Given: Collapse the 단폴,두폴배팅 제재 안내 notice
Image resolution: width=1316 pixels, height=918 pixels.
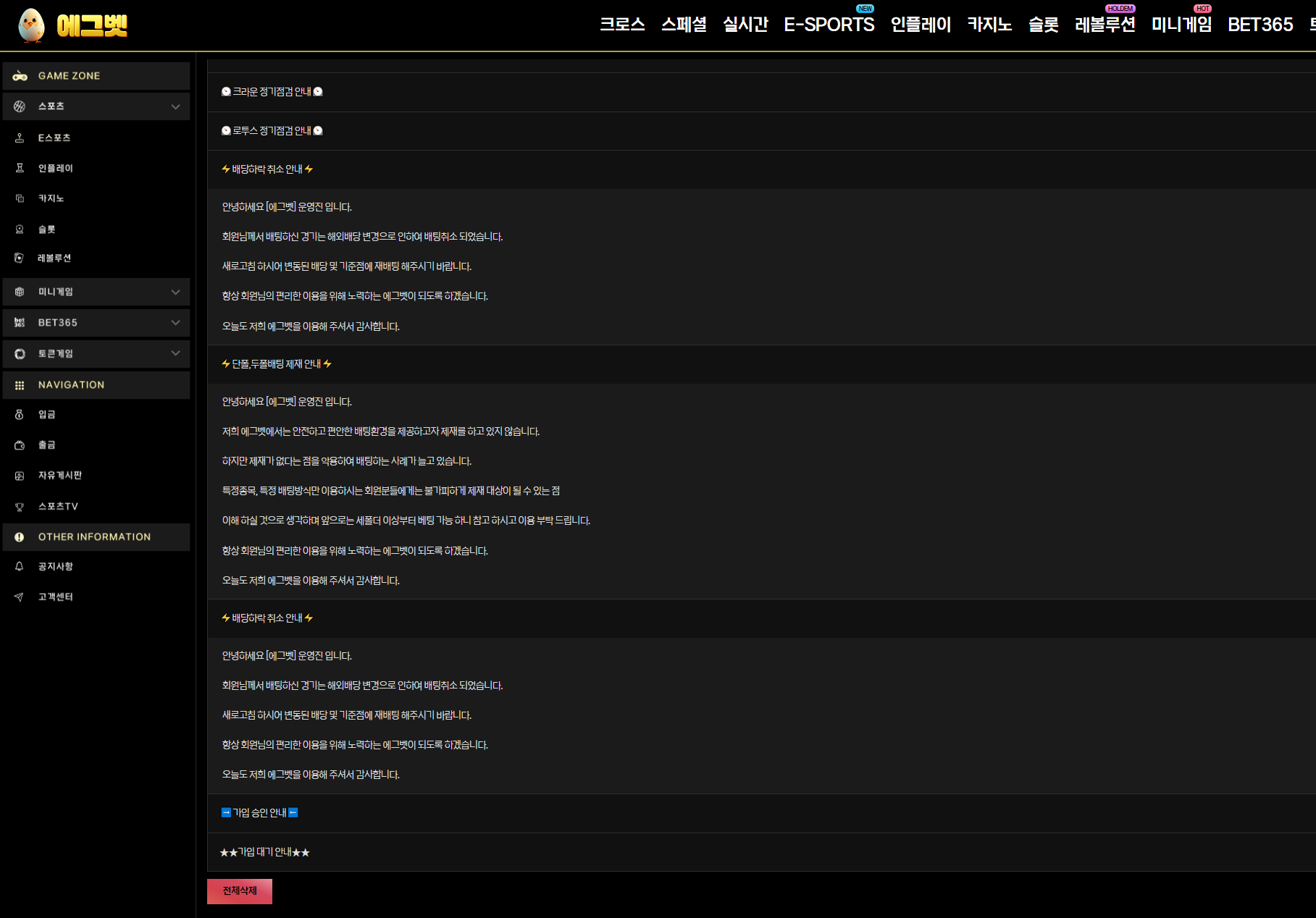Looking at the screenshot, I should coord(276,364).
